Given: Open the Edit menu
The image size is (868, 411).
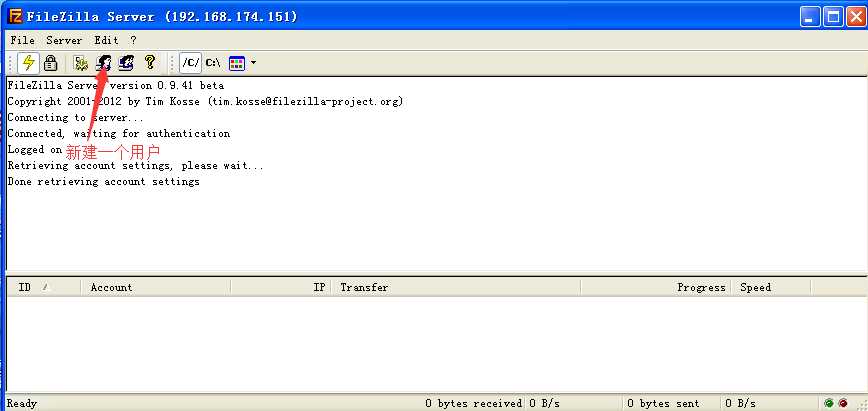Looking at the screenshot, I should click(x=106, y=40).
